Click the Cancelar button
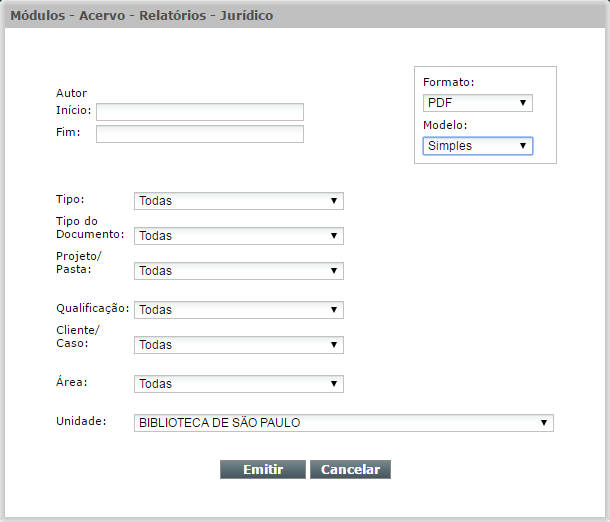The image size is (610, 522). (351, 469)
